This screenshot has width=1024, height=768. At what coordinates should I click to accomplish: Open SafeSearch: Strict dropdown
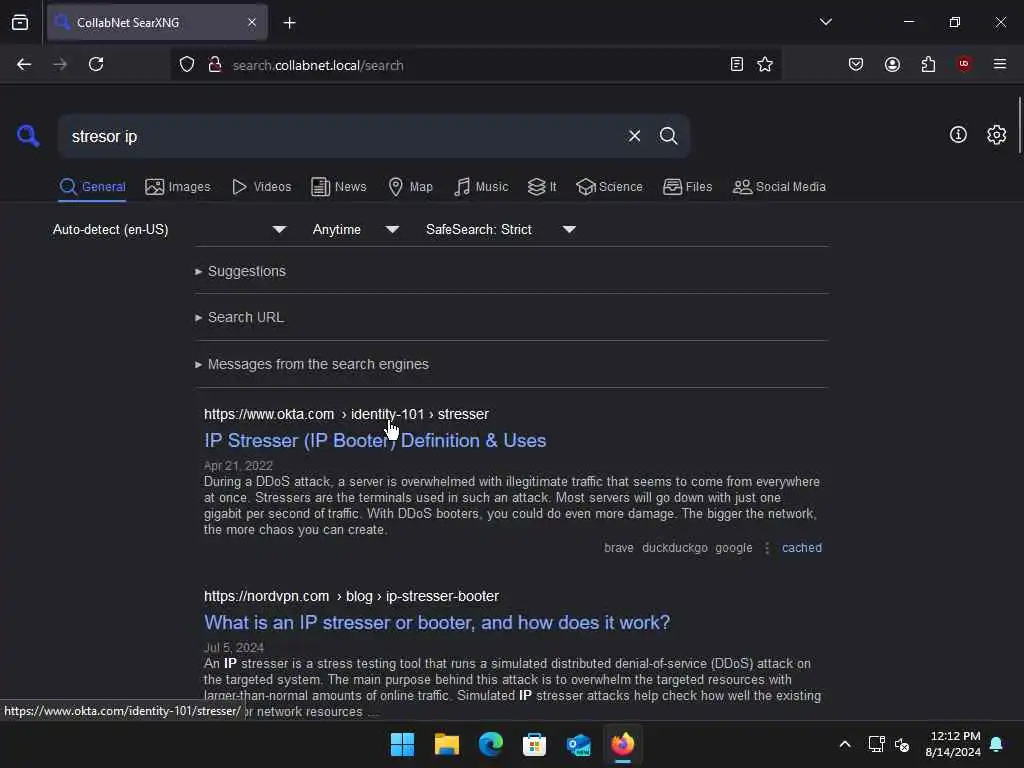(500, 229)
